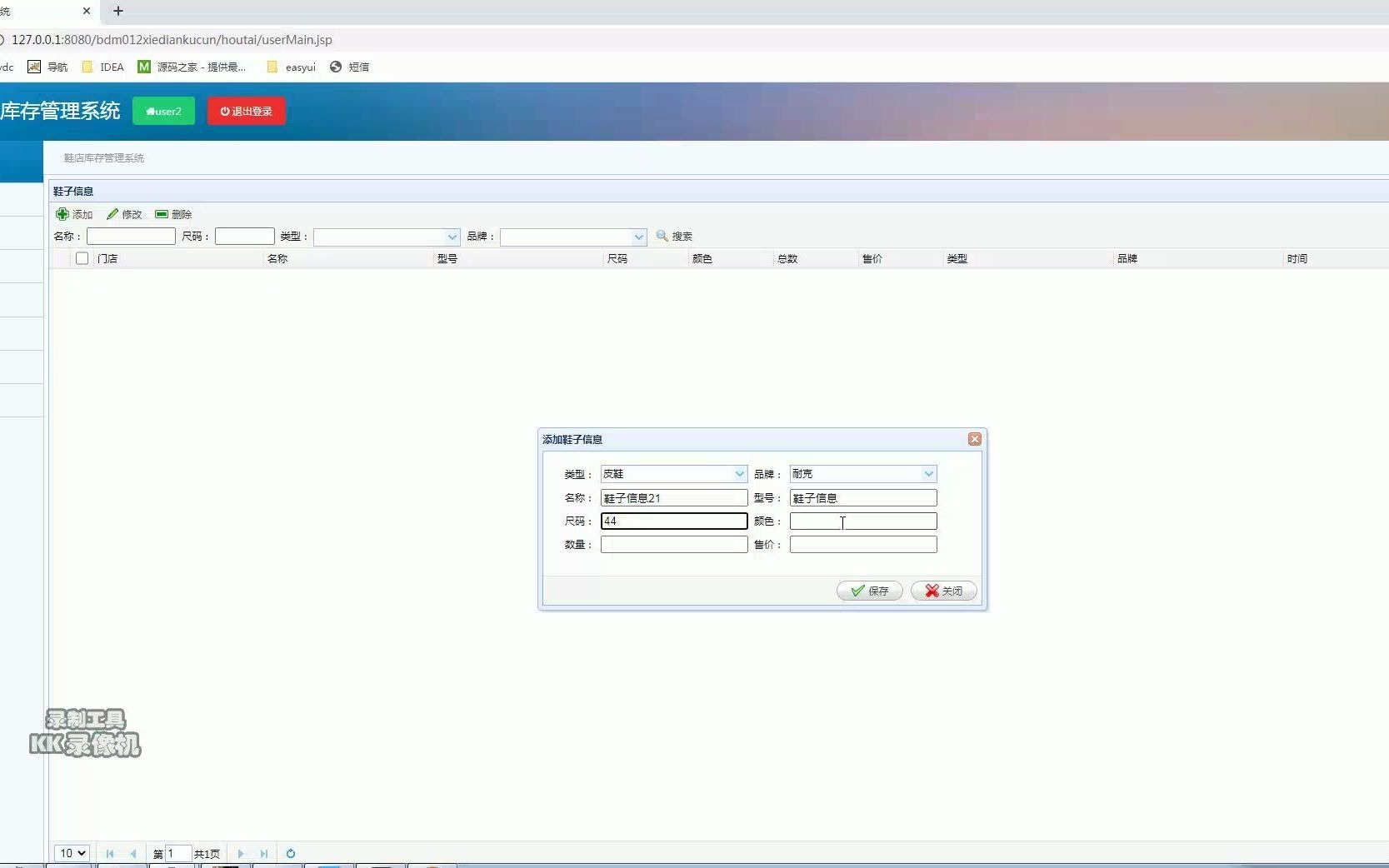
Task: Click the Delete (删除) minus icon
Action: (x=162, y=214)
